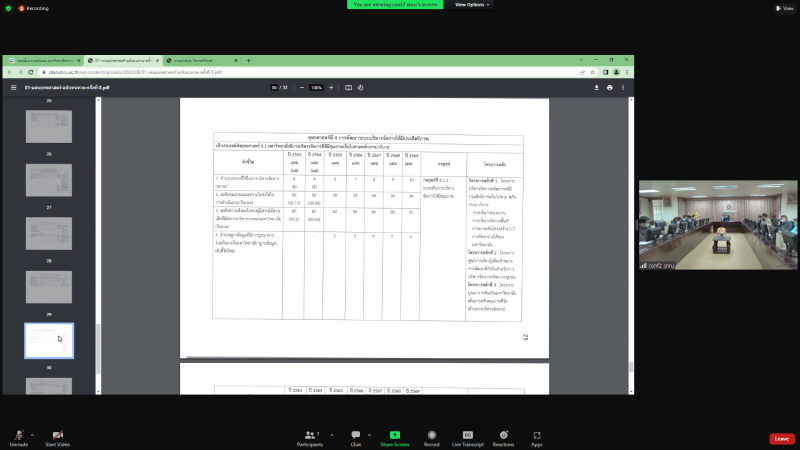The image size is (800, 450).
Task: Start Video in the Zoom toolbar
Action: pos(57,435)
